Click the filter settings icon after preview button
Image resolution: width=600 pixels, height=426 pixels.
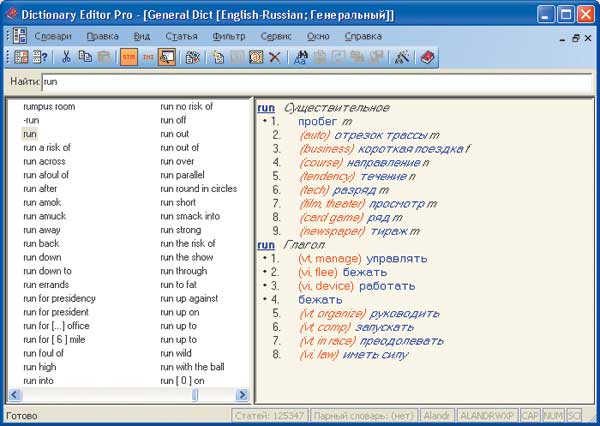click(192, 57)
